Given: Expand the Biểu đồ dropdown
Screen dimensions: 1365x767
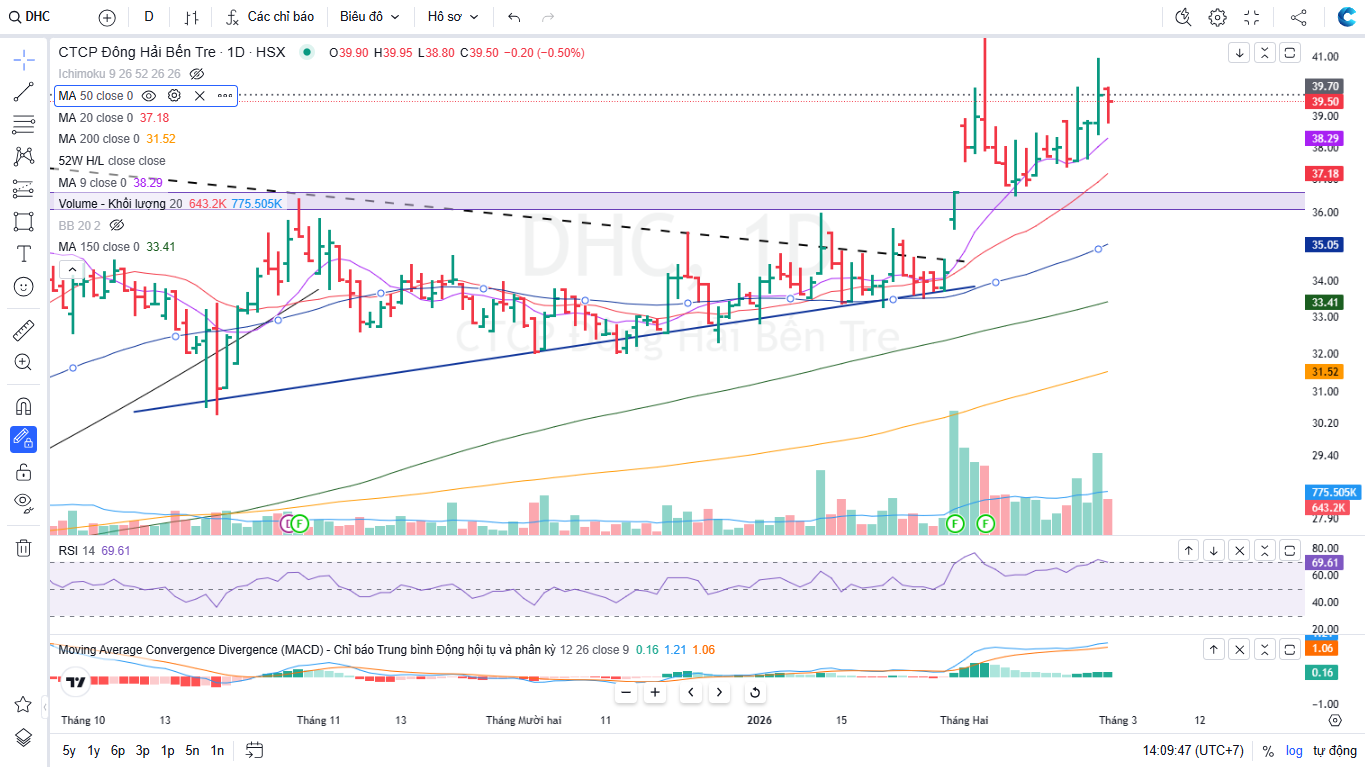Looking at the screenshot, I should 369,17.
